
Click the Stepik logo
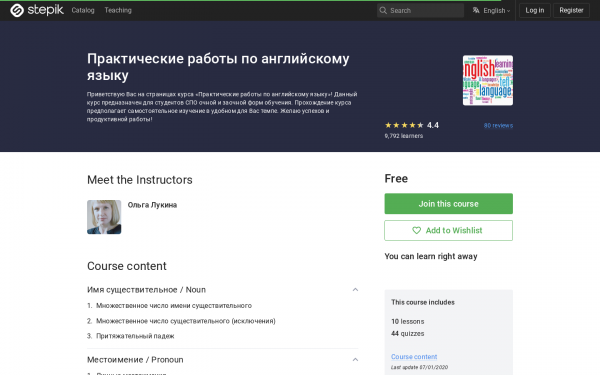37,10
